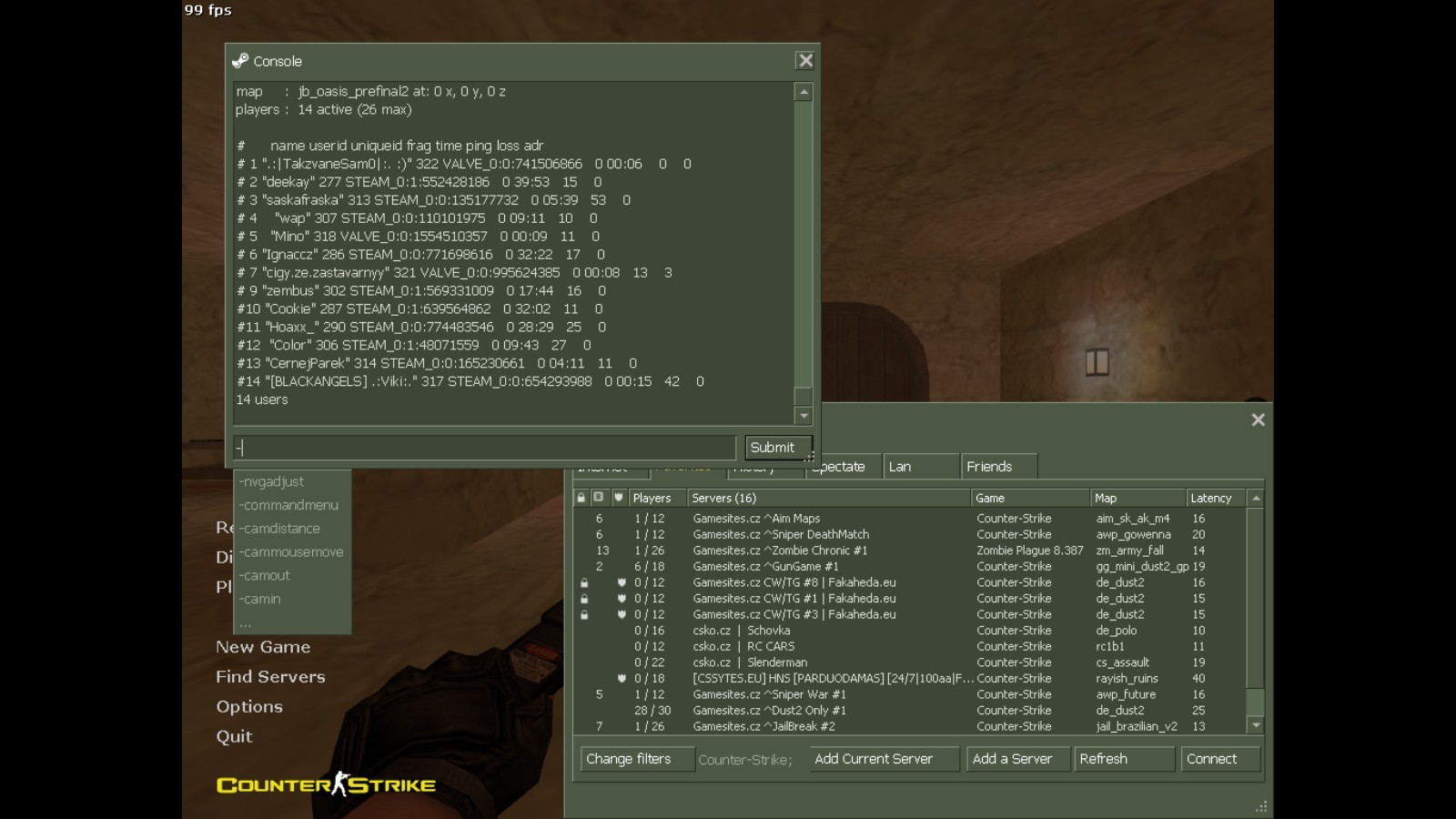This screenshot has height=819, width=1456.
Task: Click VAC shield icon on CSSYTES.EU HNS row
Action: [x=622, y=678]
